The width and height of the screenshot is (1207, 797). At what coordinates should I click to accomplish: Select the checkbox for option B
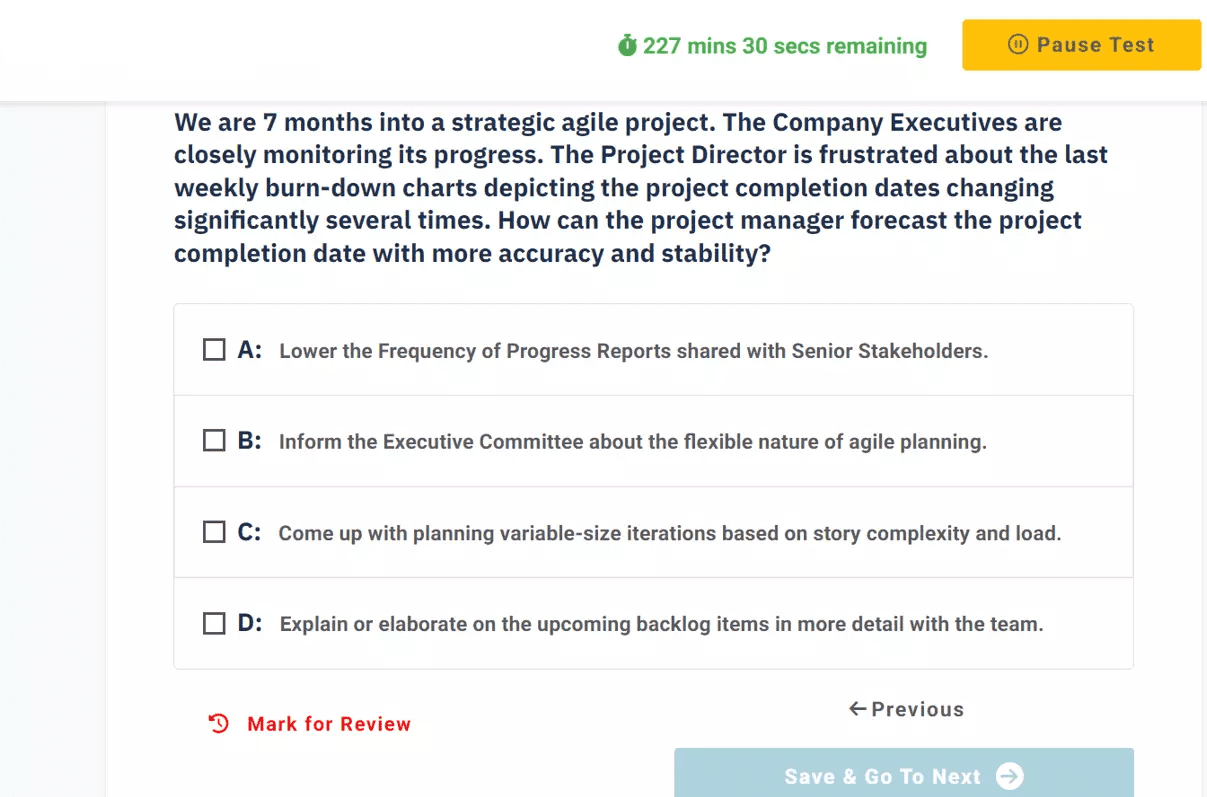click(x=214, y=441)
